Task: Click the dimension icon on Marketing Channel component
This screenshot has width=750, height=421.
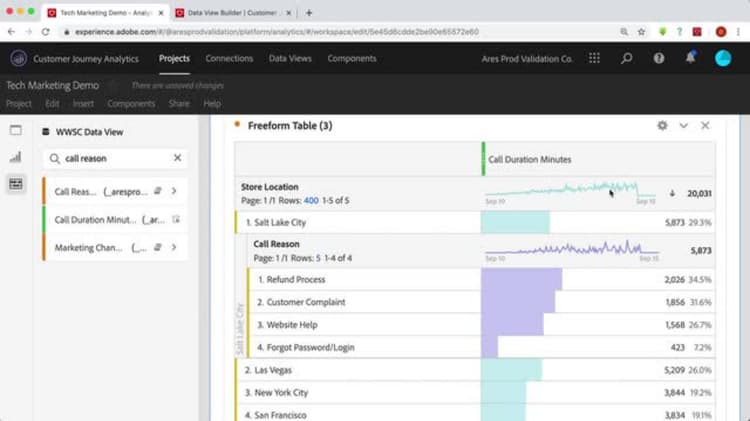Action: click(157, 247)
